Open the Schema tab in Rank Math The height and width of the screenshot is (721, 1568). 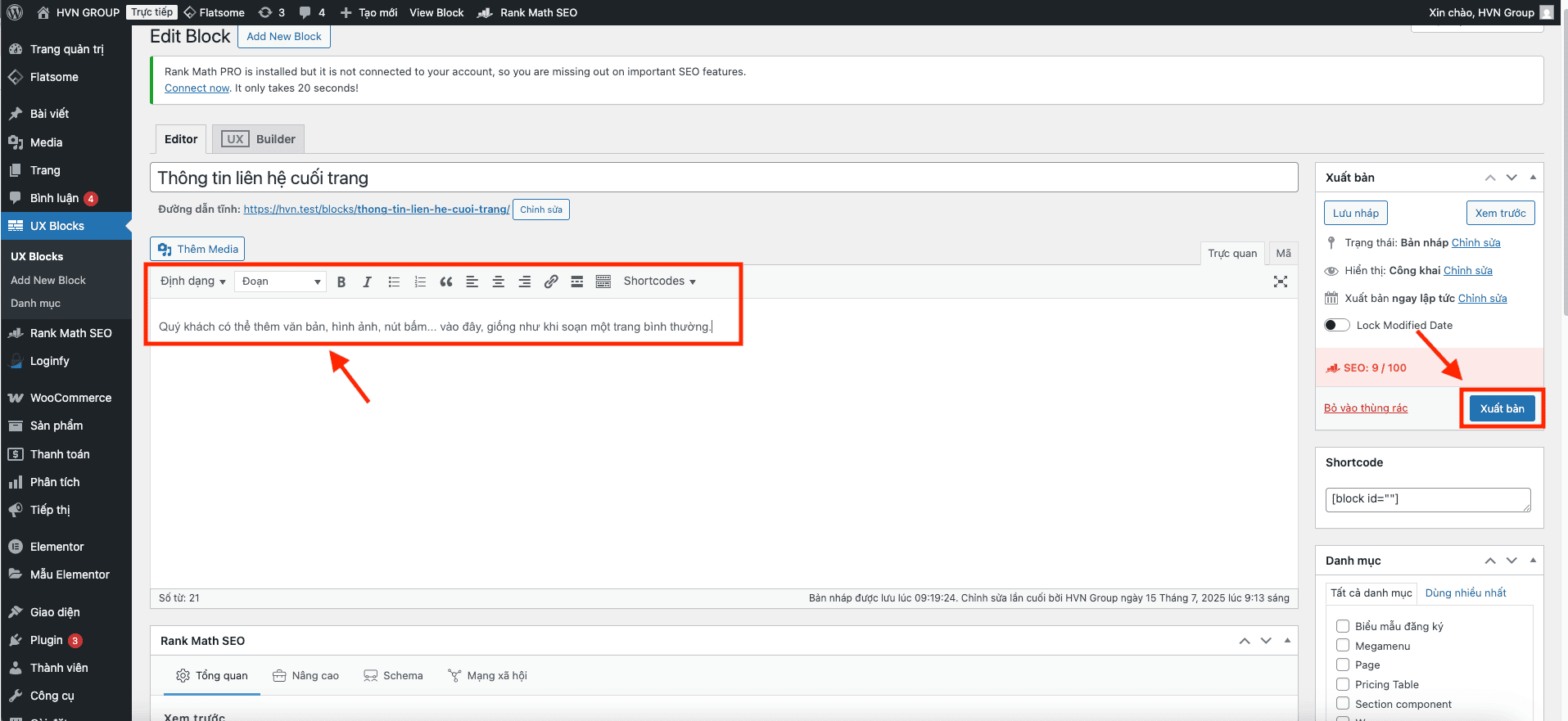(x=393, y=676)
